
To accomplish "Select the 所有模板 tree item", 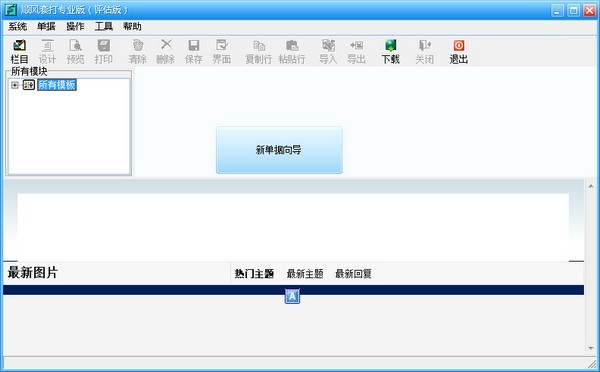I will point(57,85).
